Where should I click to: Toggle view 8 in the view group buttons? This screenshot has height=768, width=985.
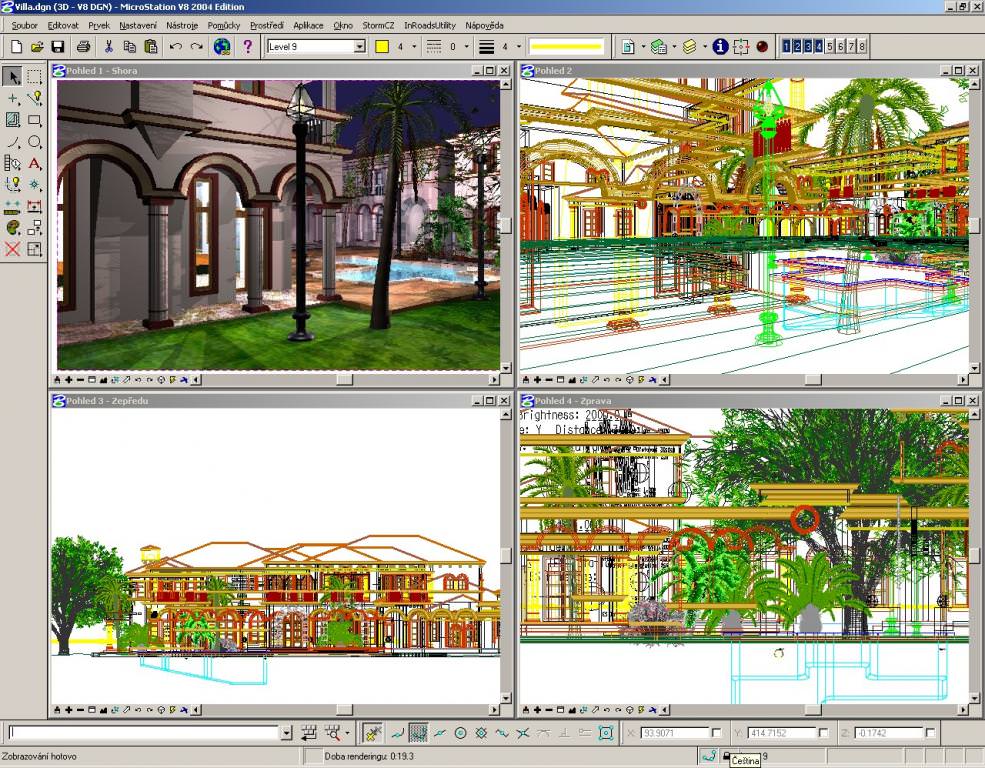864,46
